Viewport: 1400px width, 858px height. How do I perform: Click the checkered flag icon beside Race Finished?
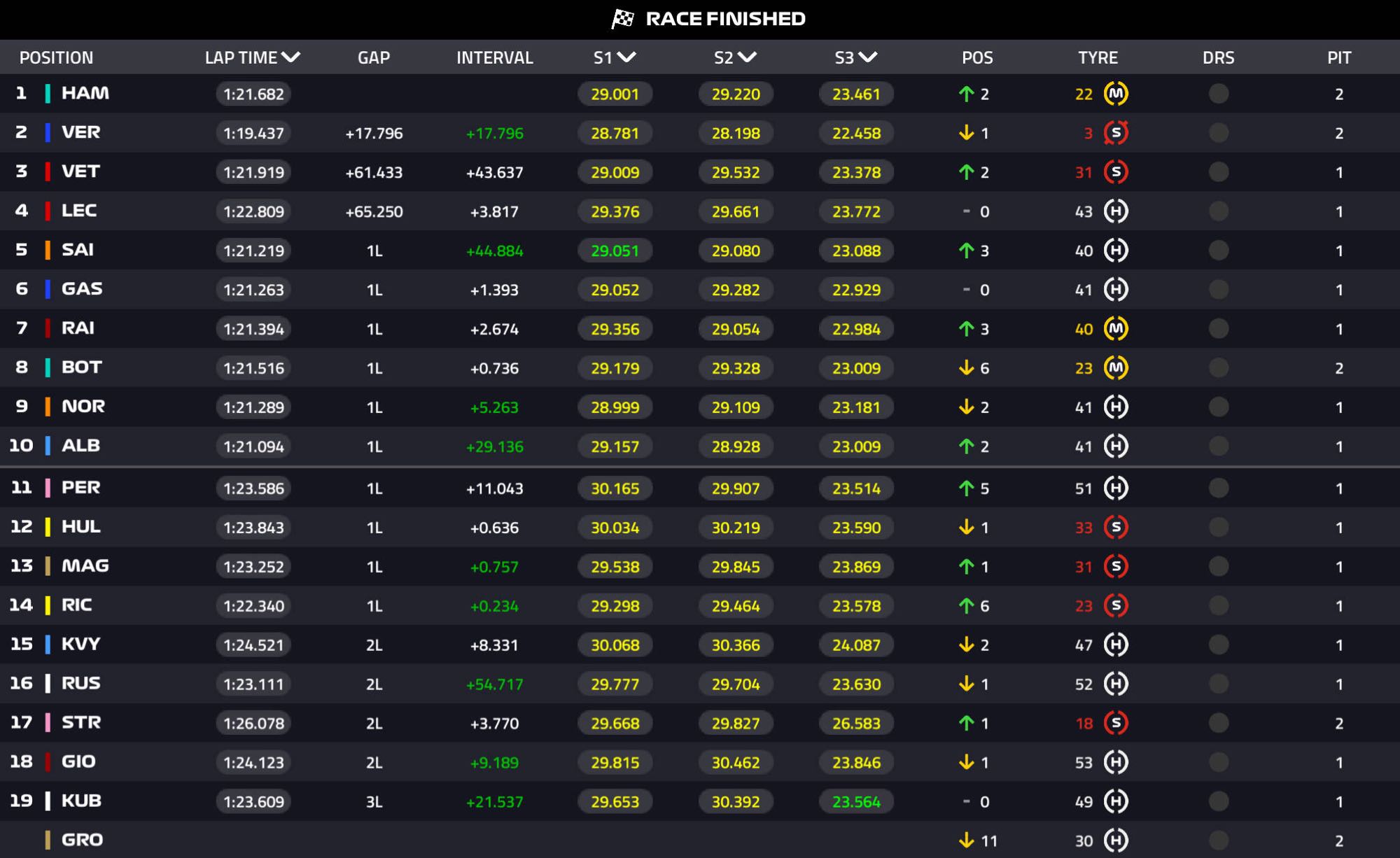pyautogui.click(x=622, y=19)
